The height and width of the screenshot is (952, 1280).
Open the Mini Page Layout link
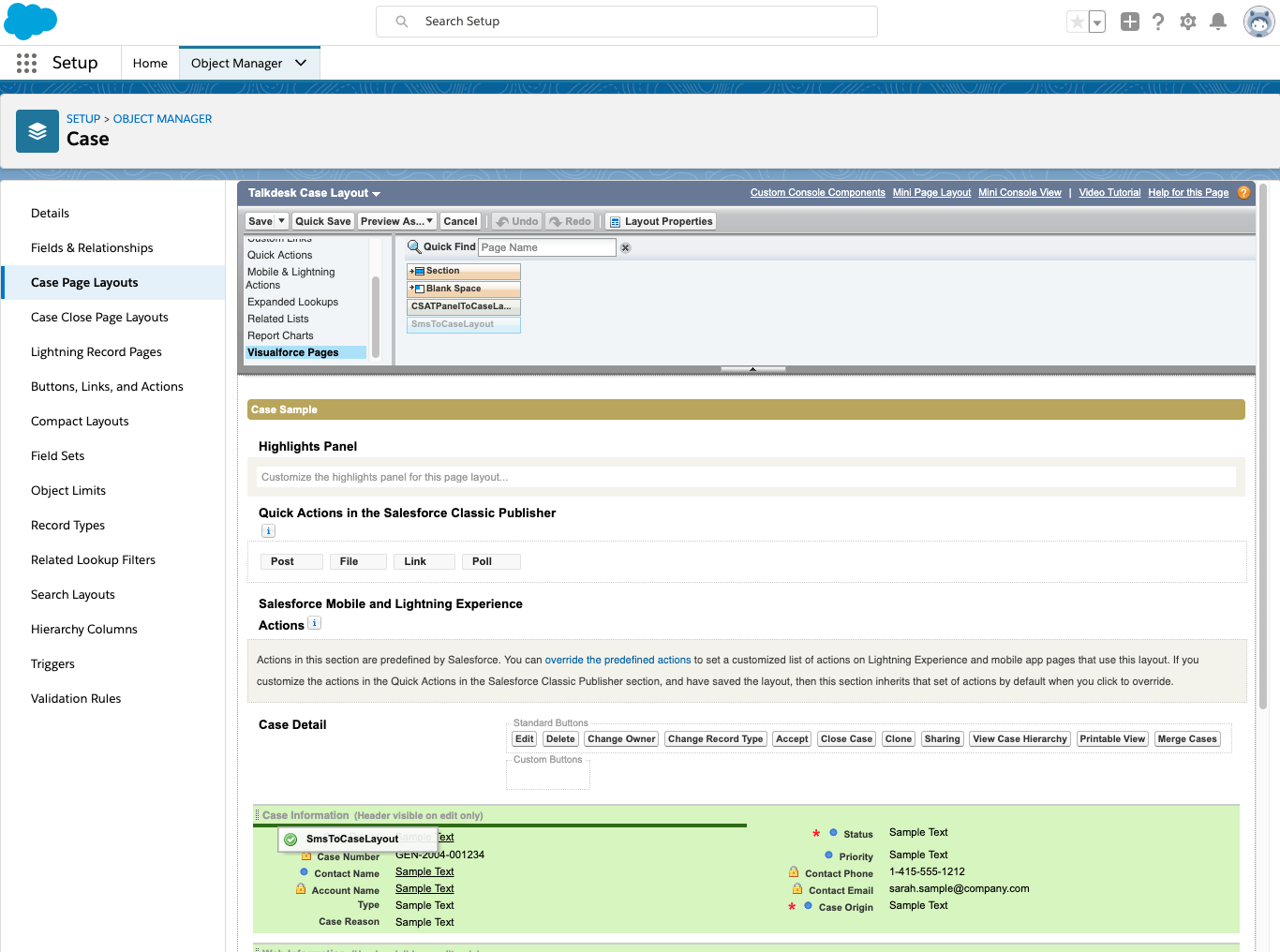point(931,192)
